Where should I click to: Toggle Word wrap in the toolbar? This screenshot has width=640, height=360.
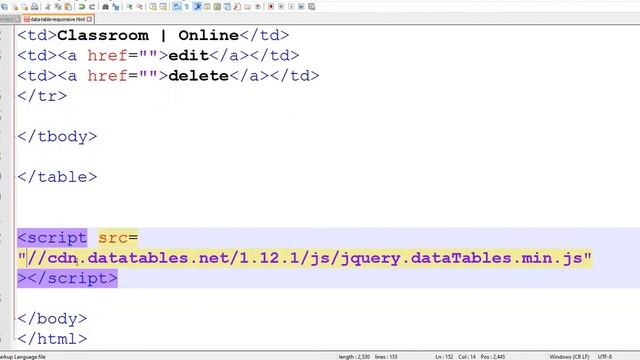176,7
